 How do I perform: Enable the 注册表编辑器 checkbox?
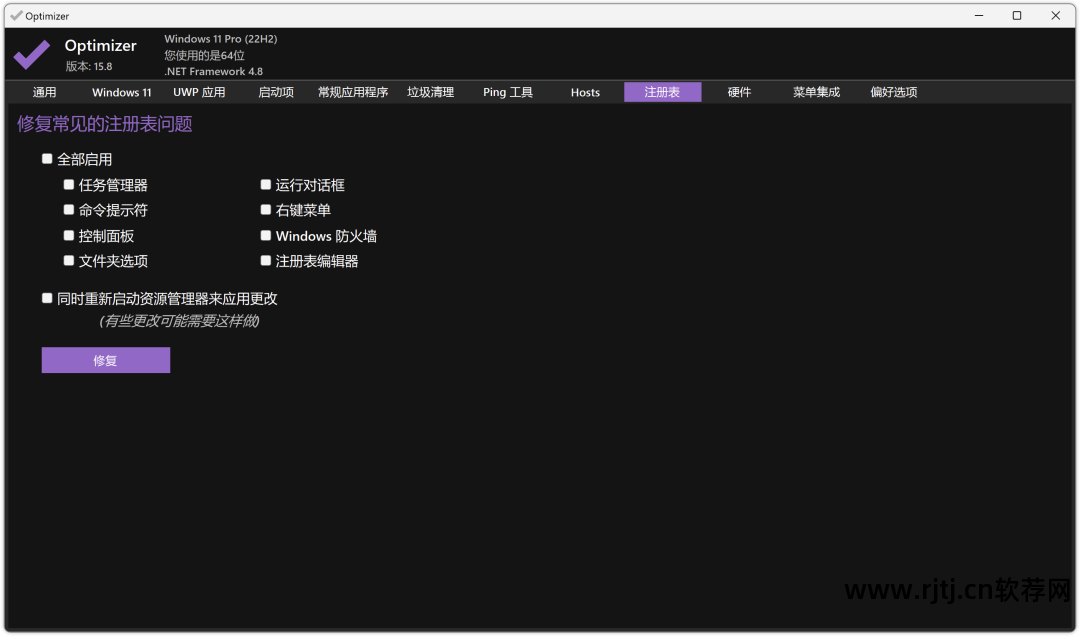[265, 261]
